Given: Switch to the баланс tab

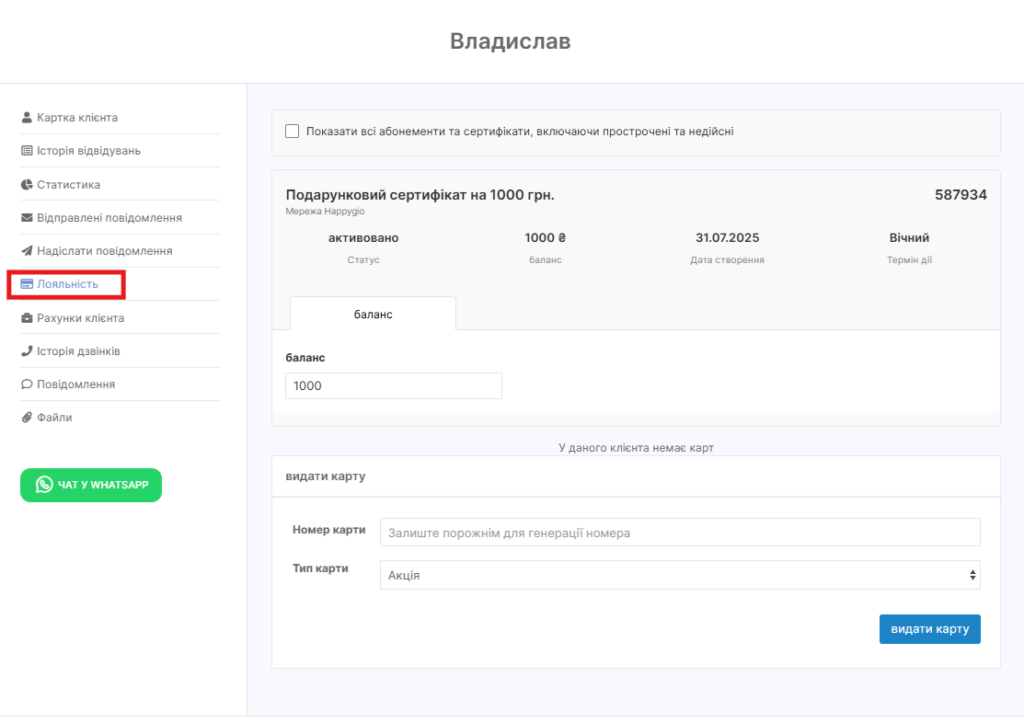Looking at the screenshot, I should click(373, 314).
